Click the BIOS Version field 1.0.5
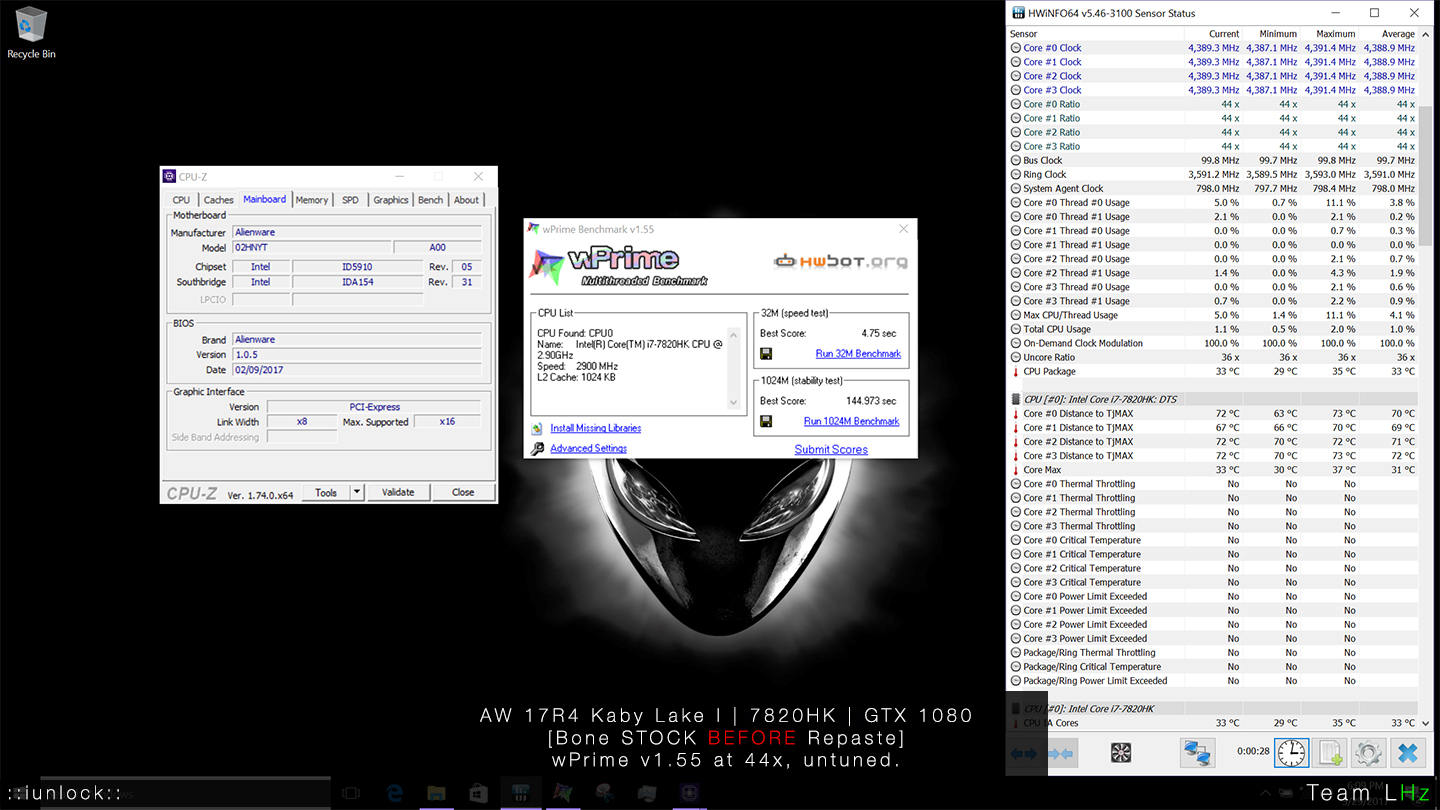The height and width of the screenshot is (810, 1440). pos(357,355)
